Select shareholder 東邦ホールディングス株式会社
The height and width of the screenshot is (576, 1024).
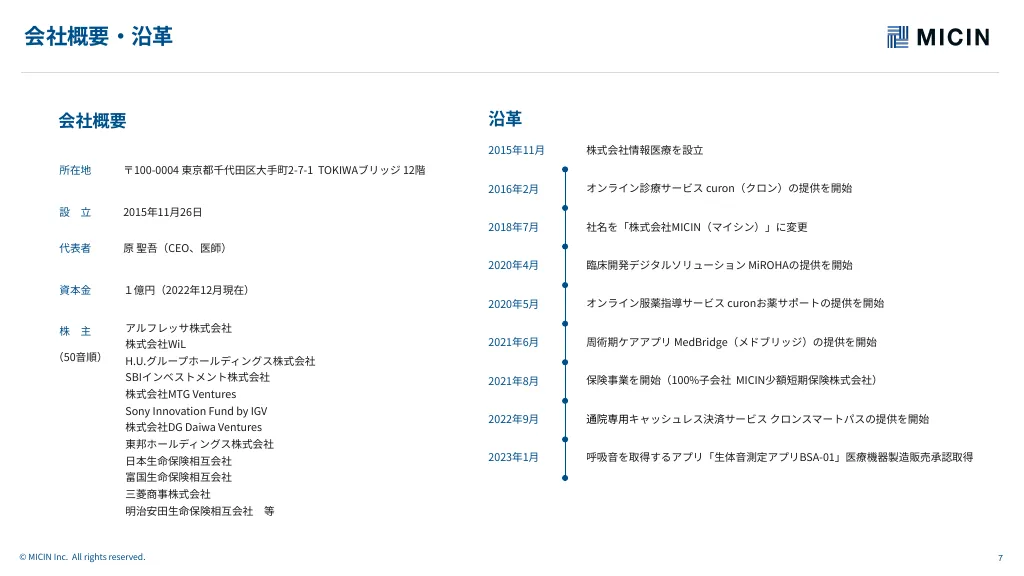(x=199, y=444)
